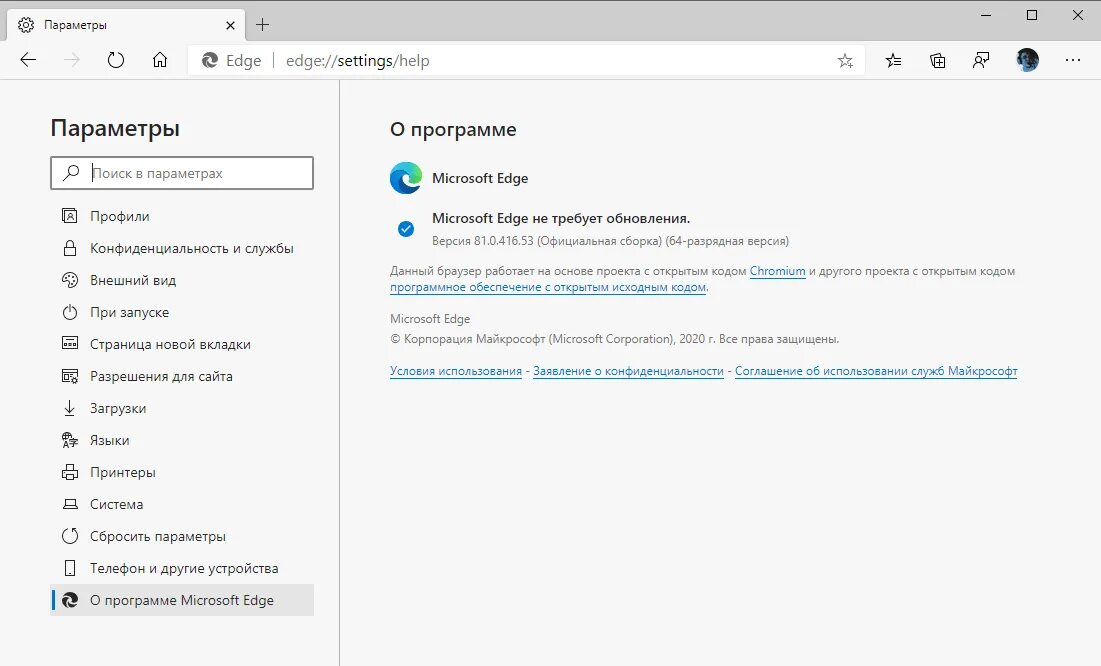Click the О программе heading
1101x666 pixels.
pyautogui.click(x=453, y=130)
